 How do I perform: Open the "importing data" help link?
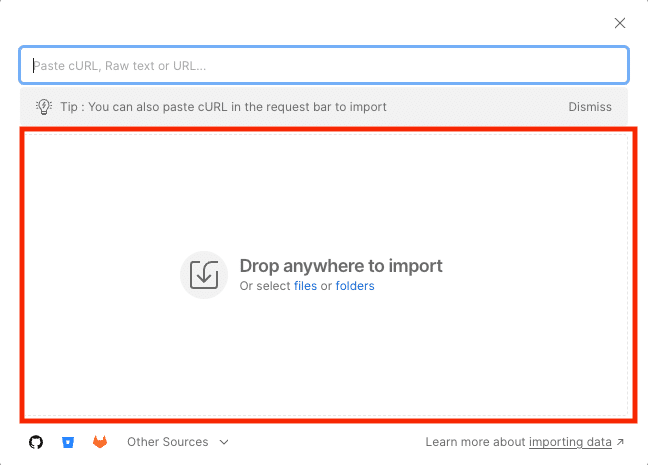point(570,442)
